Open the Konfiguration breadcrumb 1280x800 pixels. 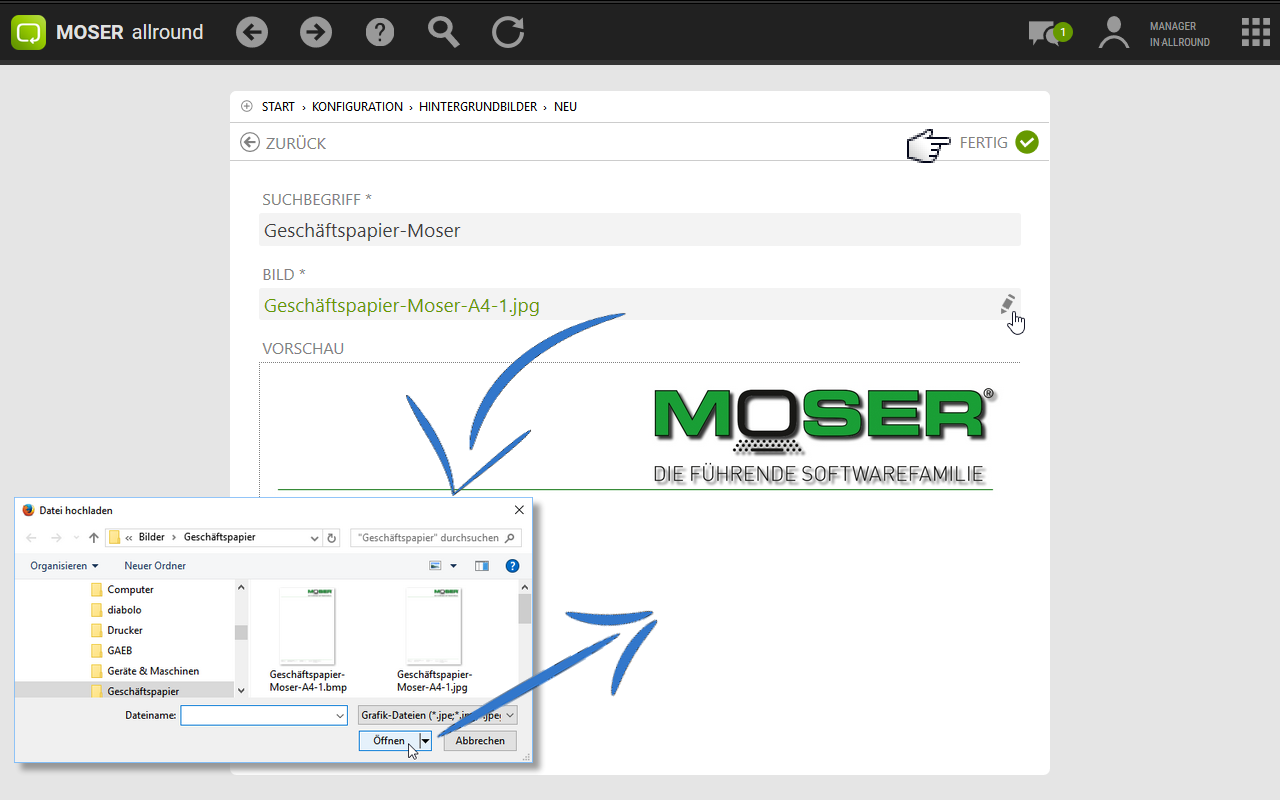click(357, 107)
